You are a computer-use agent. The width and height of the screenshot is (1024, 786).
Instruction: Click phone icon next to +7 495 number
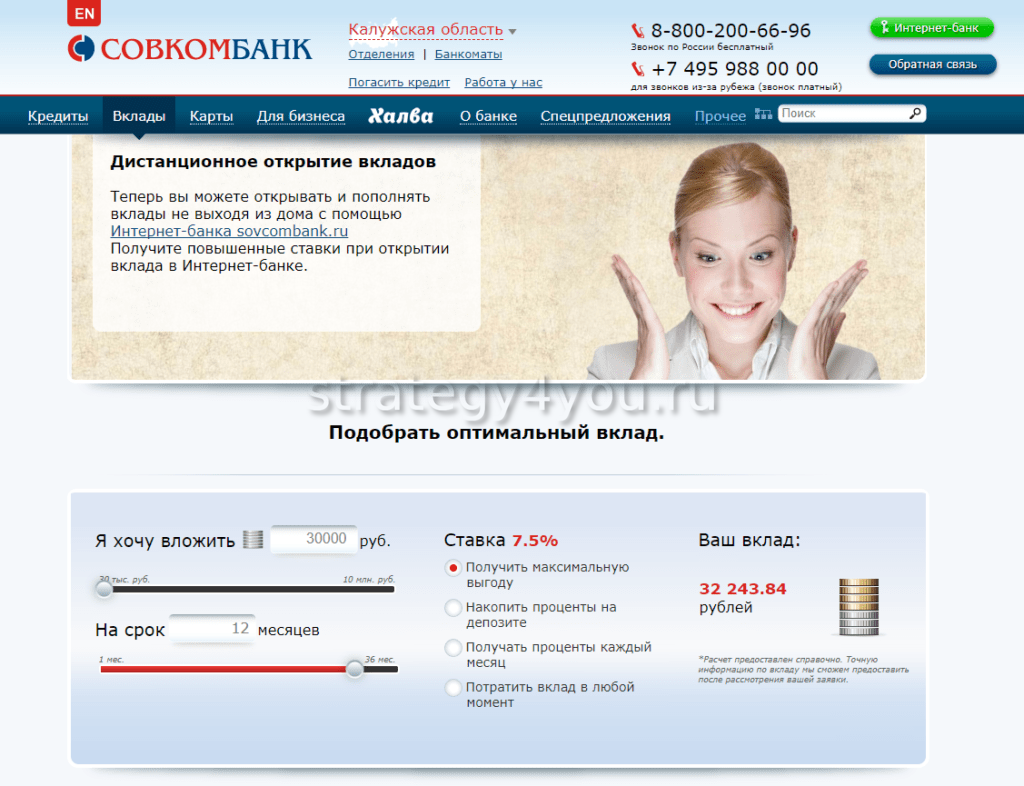[x=638, y=69]
